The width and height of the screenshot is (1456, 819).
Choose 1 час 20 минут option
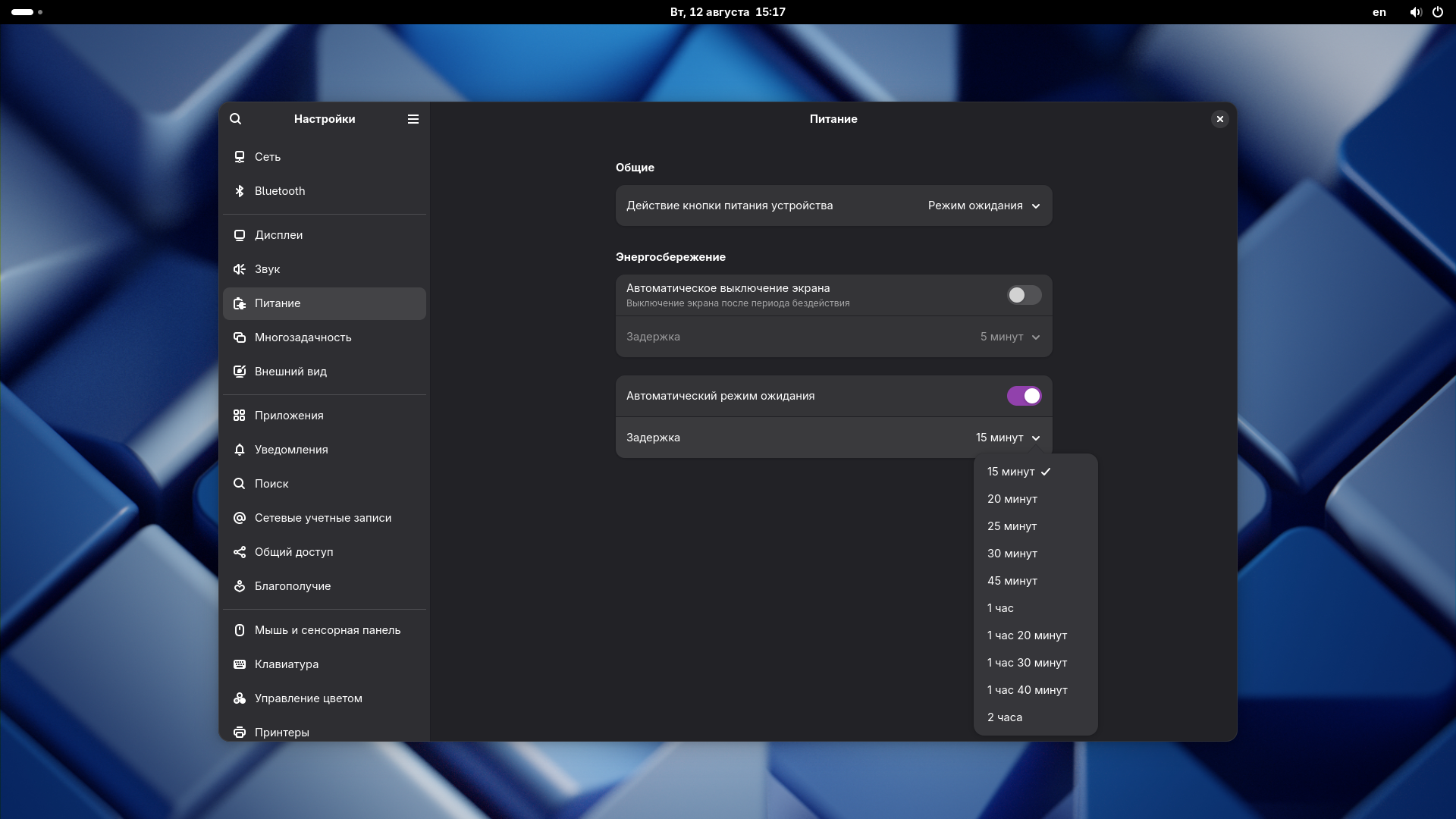(x=1027, y=635)
